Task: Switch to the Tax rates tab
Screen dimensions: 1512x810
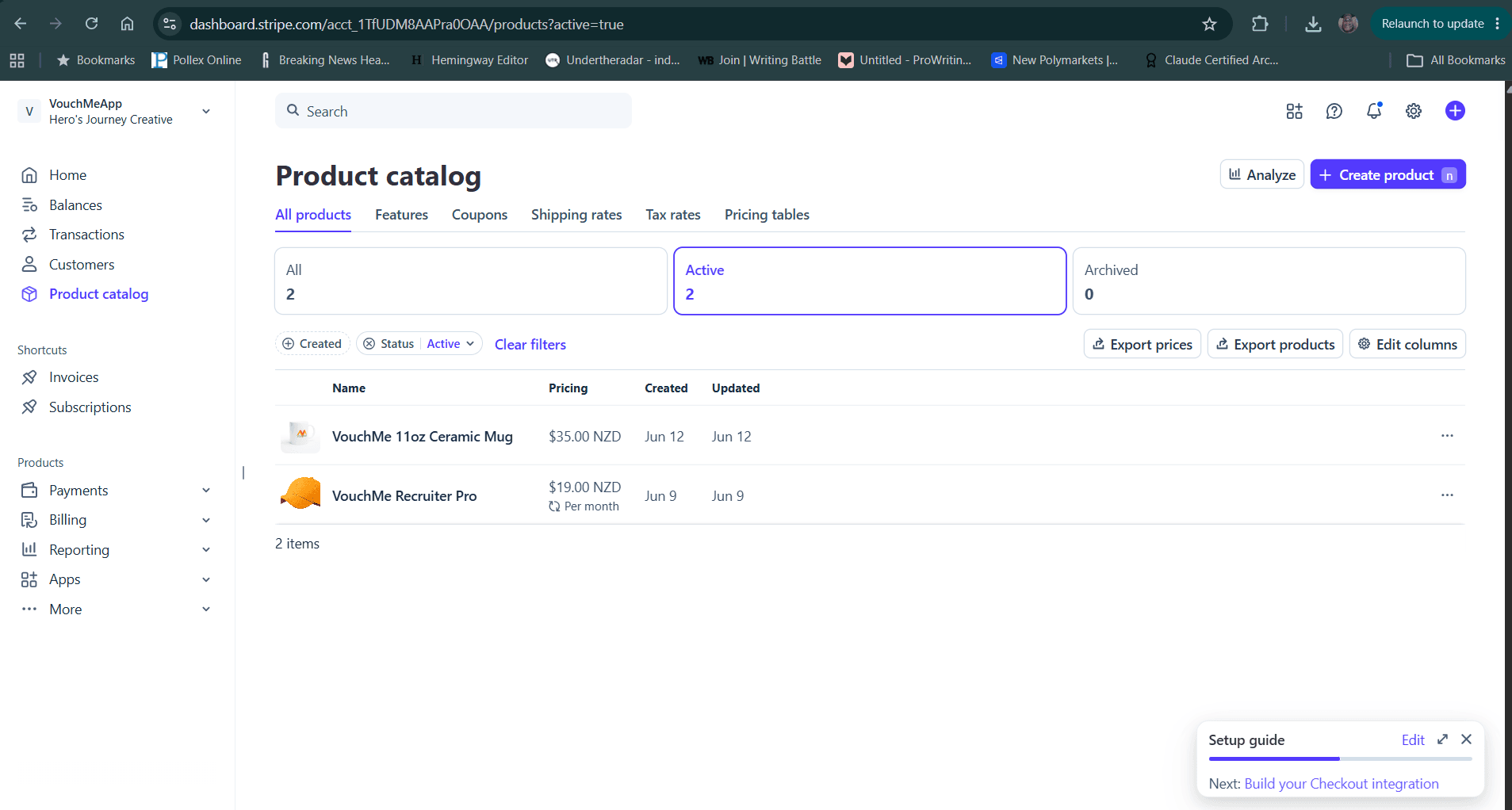Action: [673, 215]
